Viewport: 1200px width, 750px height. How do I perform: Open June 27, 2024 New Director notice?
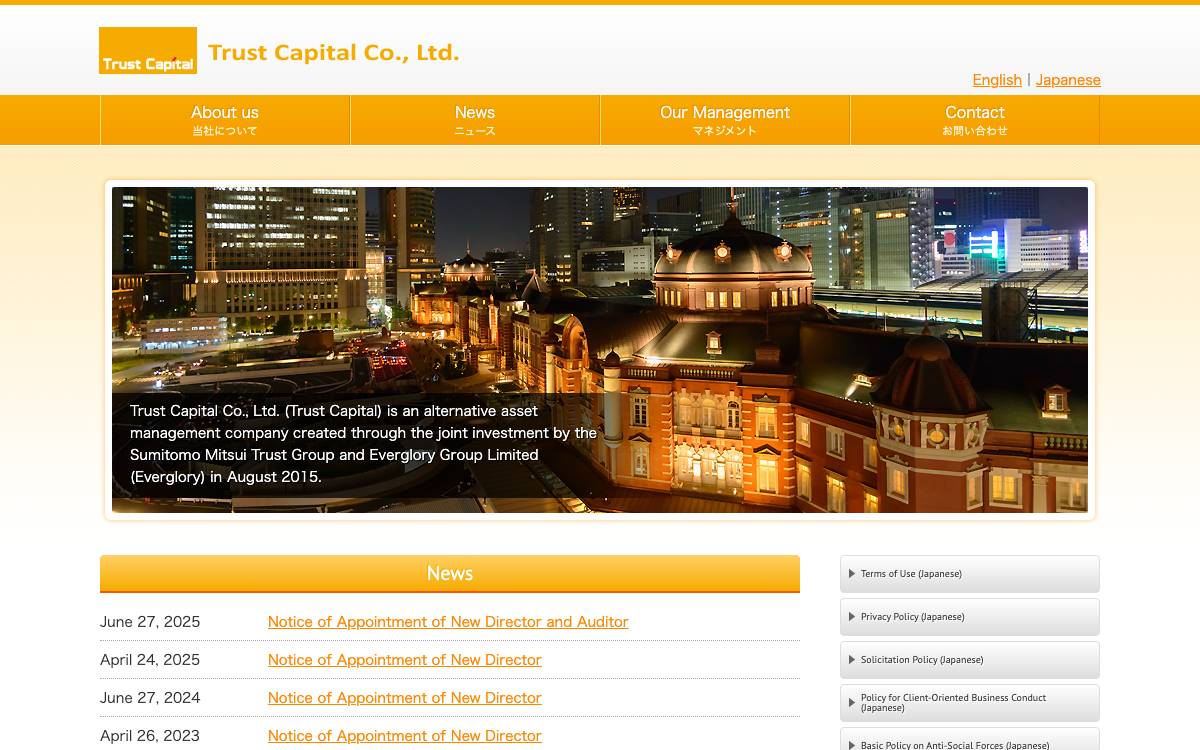pos(405,698)
